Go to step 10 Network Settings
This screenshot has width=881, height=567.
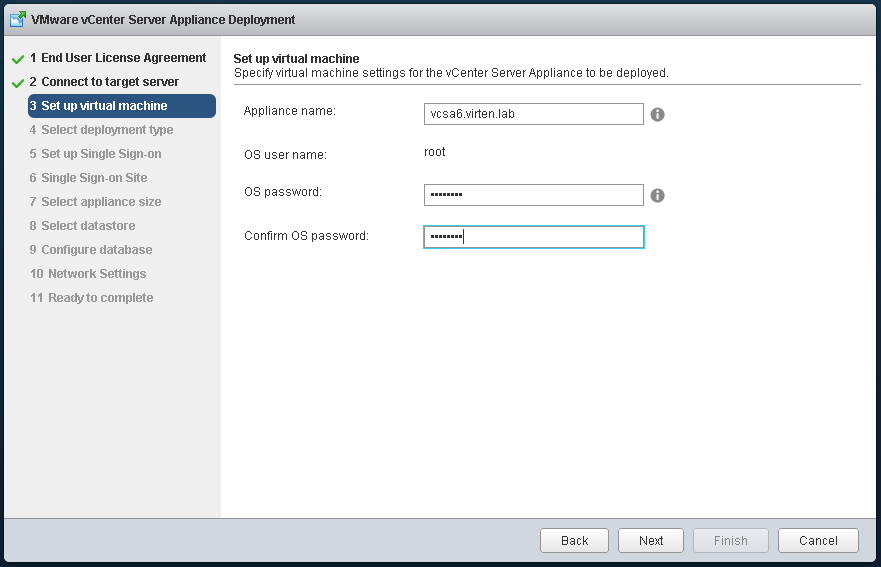(x=88, y=274)
